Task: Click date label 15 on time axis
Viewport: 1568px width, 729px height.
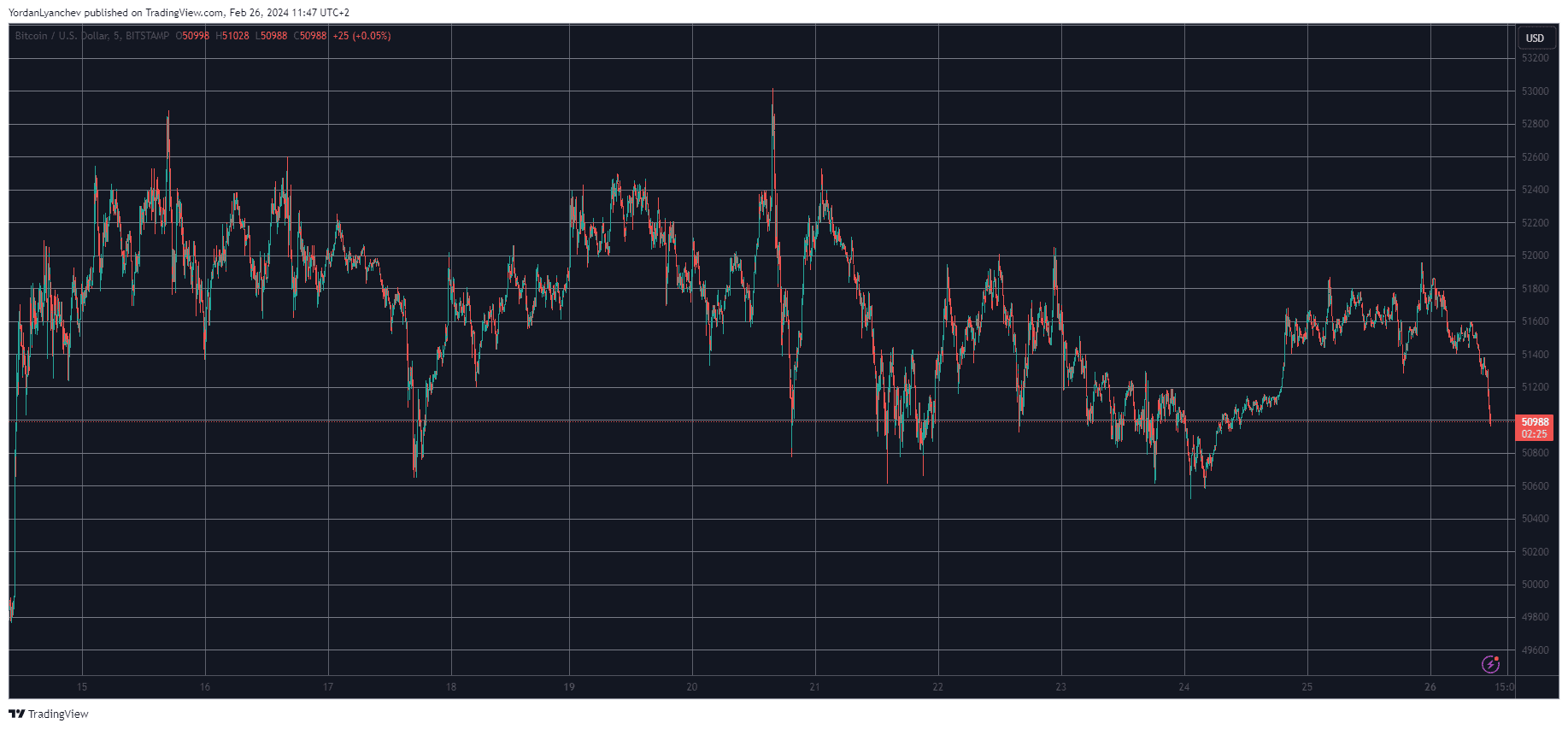Action: point(82,687)
